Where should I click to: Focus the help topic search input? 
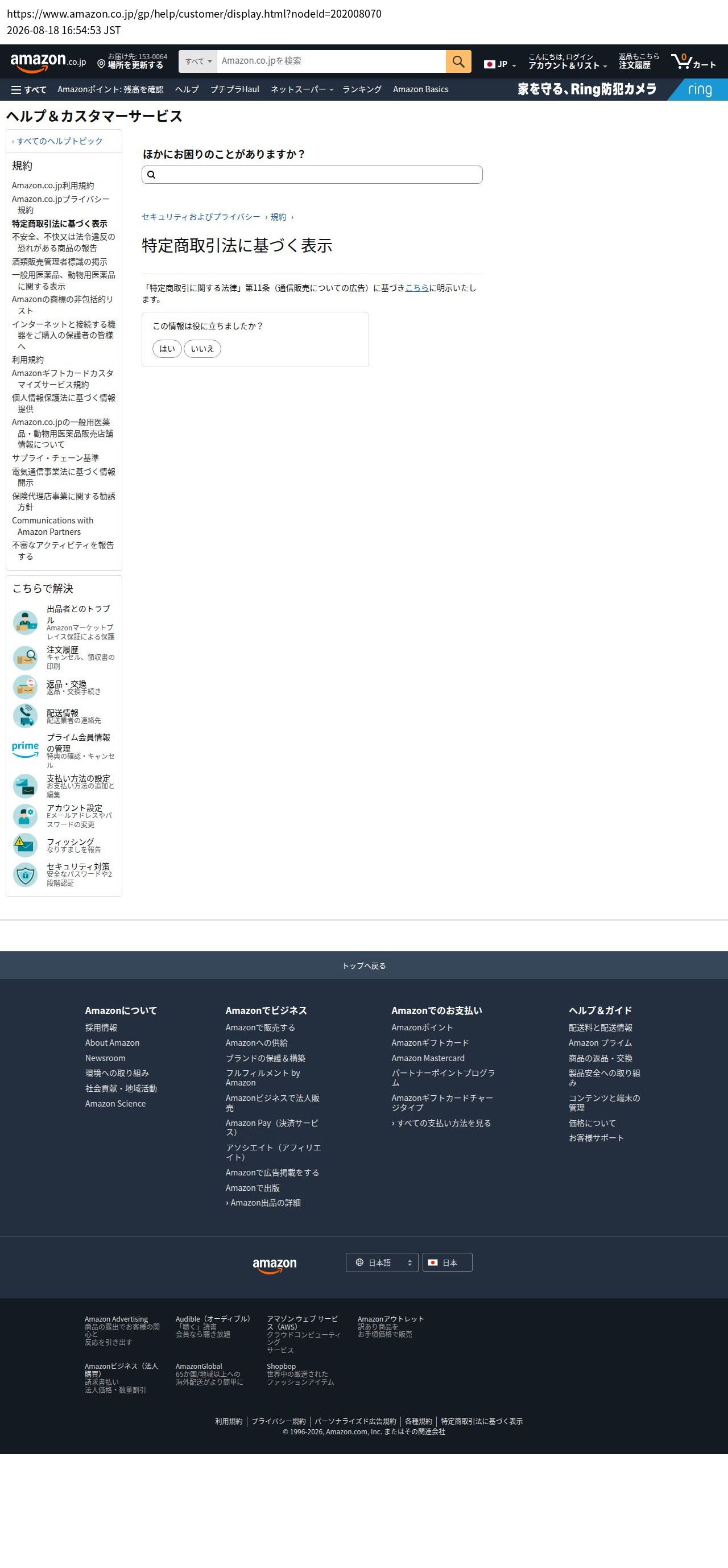click(312, 175)
